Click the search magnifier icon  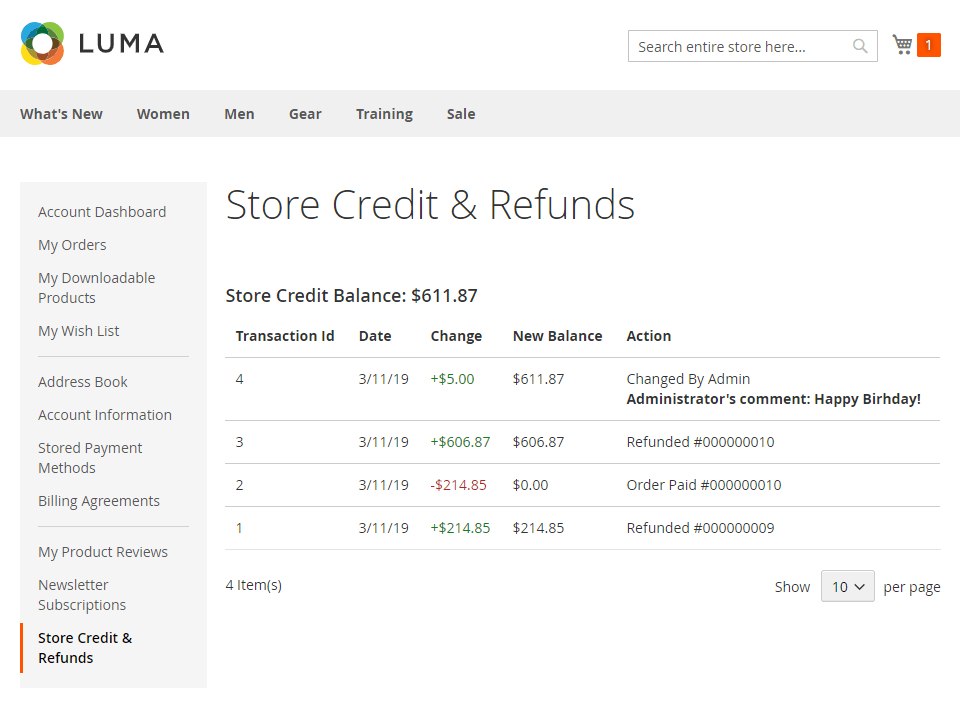860,46
